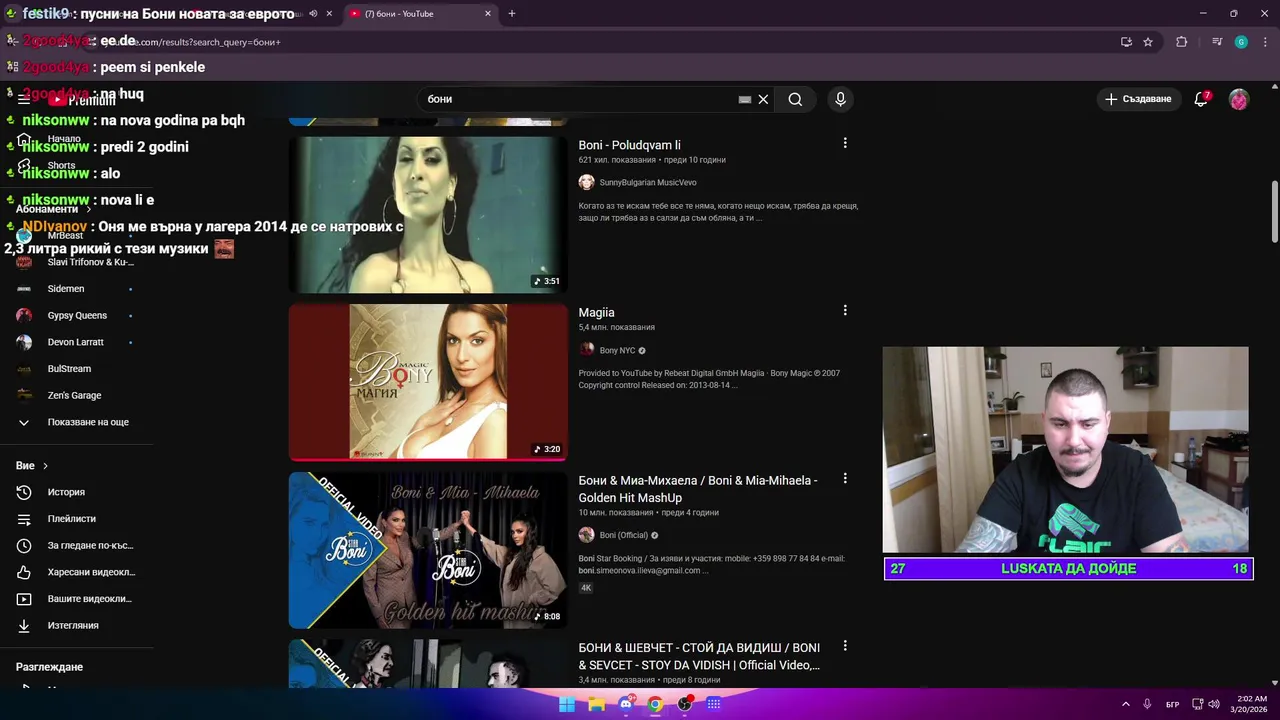Play the Magiia video thumbnail
The width and height of the screenshot is (1280, 720).
point(428,382)
